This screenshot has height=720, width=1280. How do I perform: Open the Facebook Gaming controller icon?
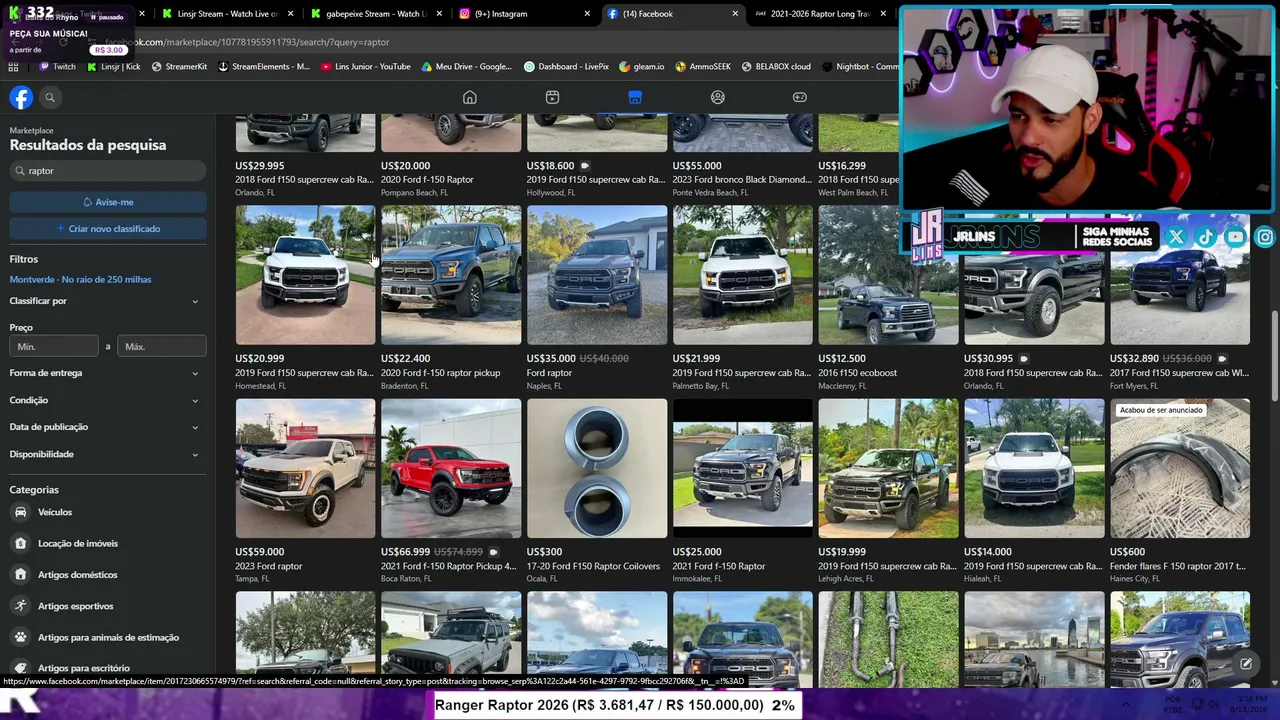pos(800,97)
